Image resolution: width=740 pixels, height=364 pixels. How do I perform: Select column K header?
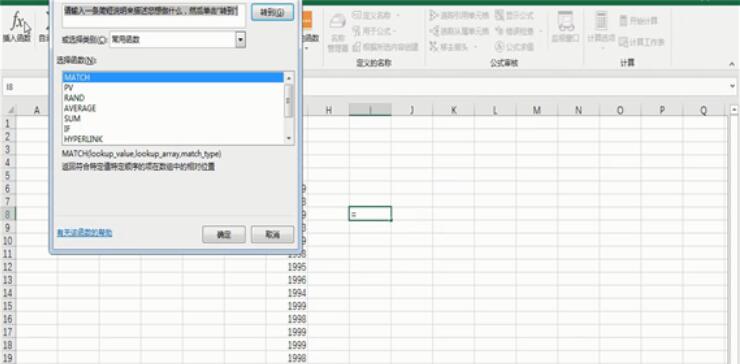coord(454,110)
